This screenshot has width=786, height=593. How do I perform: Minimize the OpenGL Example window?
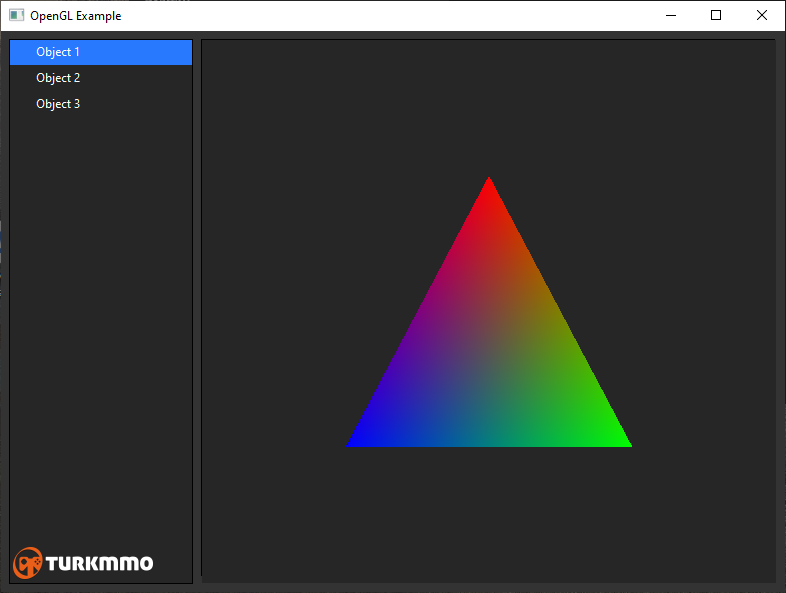click(x=671, y=16)
